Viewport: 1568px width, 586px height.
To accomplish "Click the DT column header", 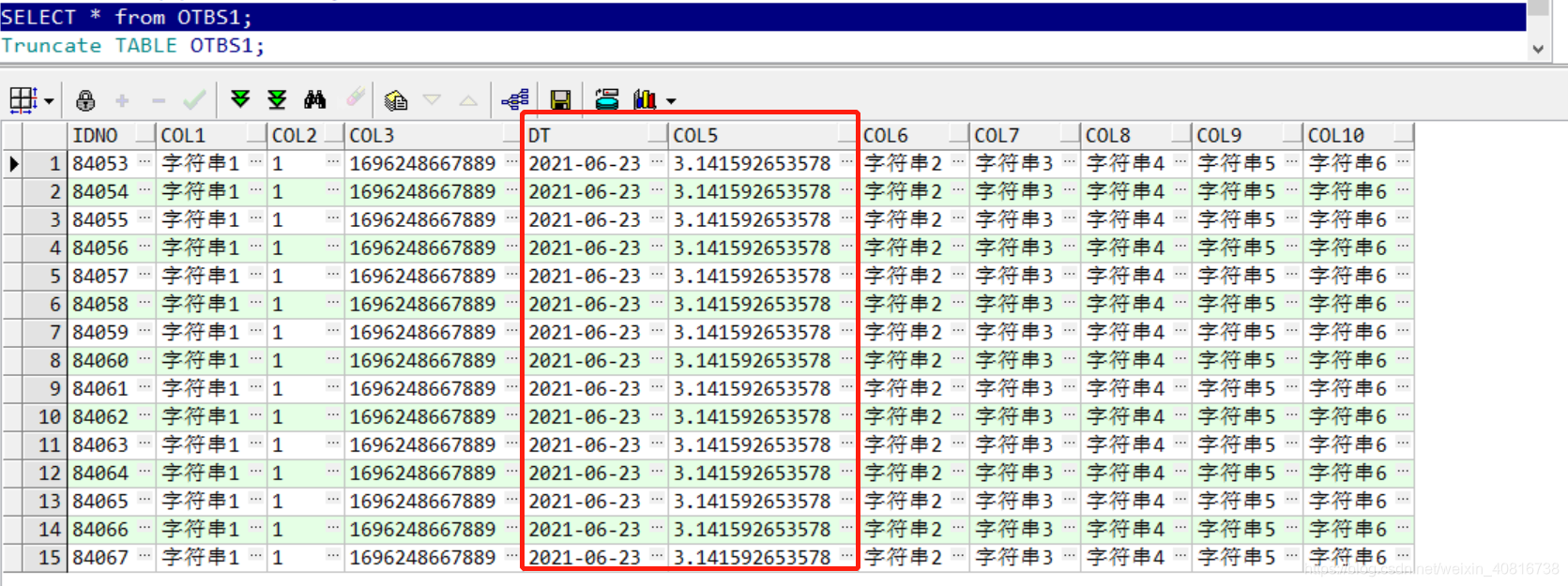I will point(596,135).
